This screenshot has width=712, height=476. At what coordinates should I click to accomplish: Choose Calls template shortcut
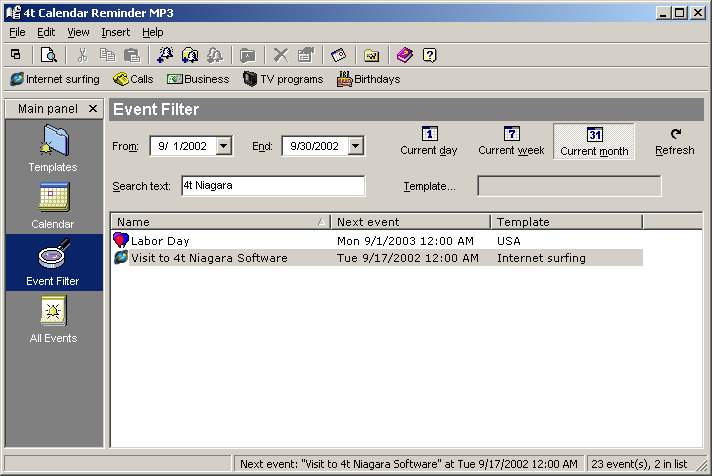click(133, 79)
